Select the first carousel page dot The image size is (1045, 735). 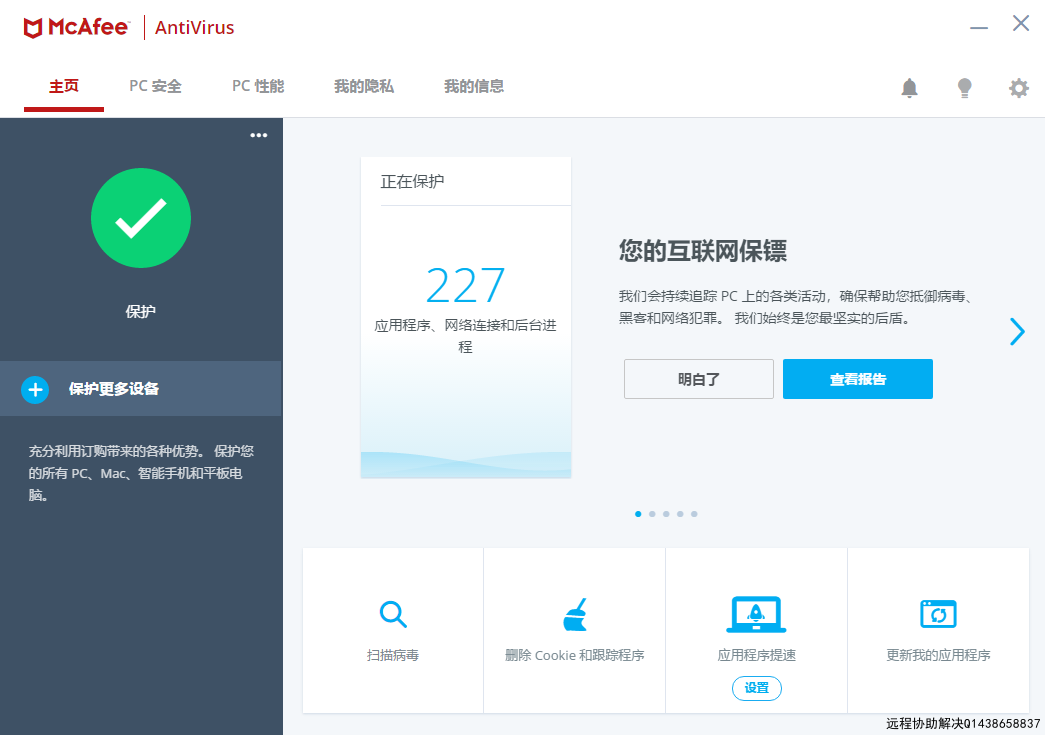pyautogui.click(x=638, y=514)
